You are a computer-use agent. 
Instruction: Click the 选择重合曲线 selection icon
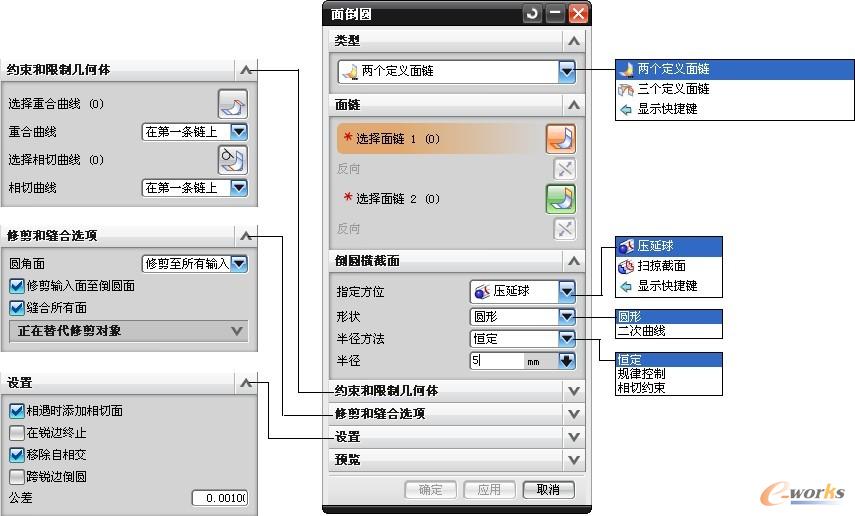[232, 104]
